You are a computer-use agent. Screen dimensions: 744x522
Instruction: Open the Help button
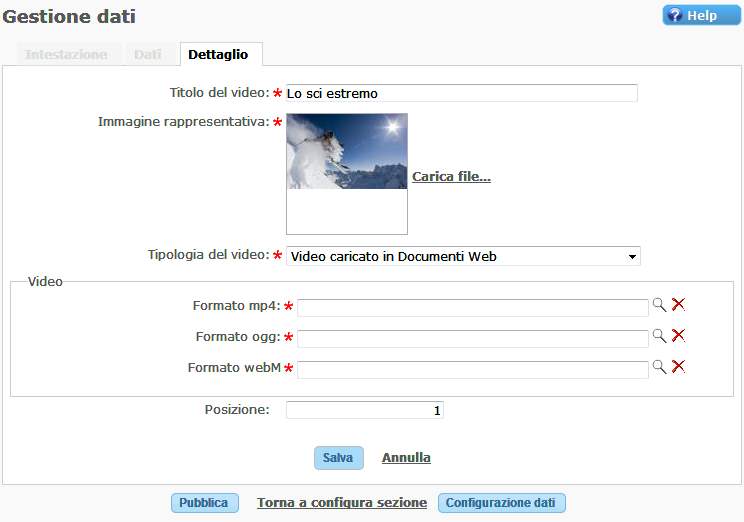[x=701, y=16]
